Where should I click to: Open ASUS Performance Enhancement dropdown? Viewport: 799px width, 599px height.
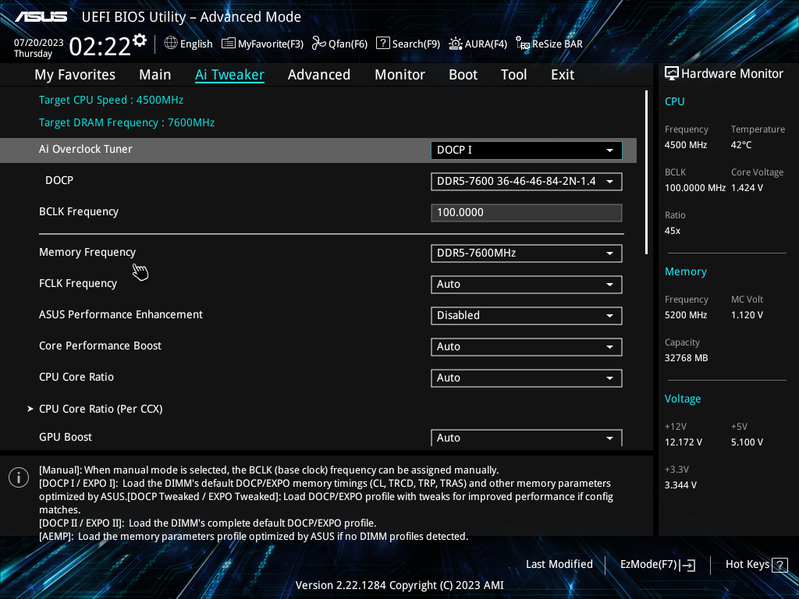(526, 315)
